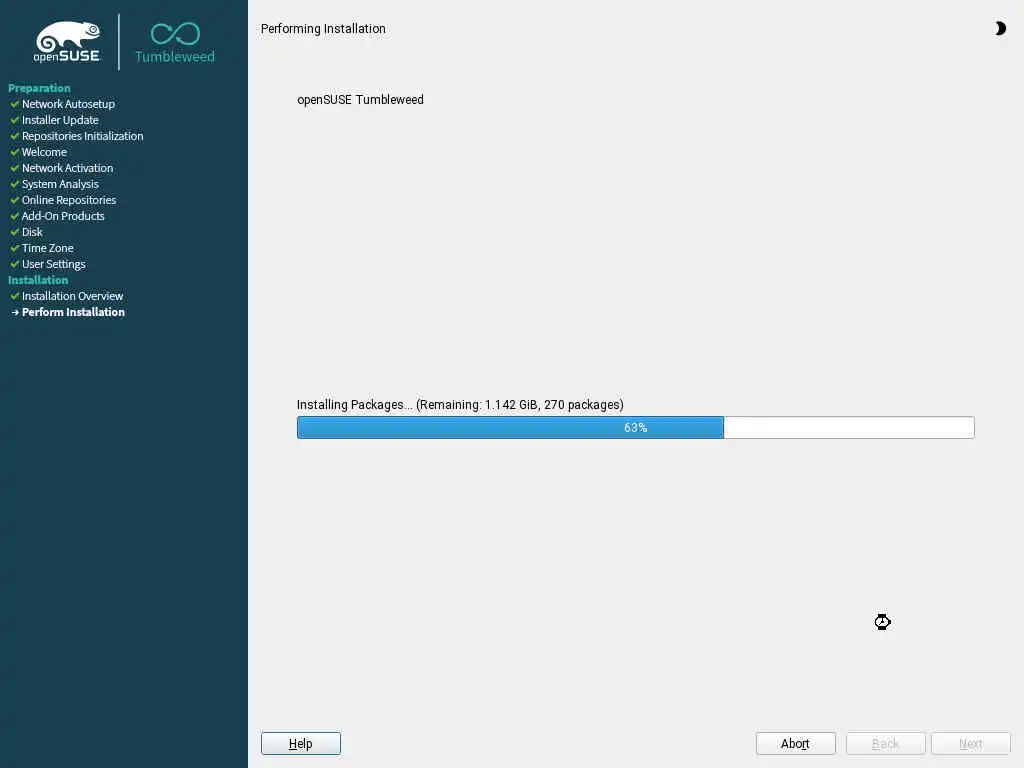The width and height of the screenshot is (1024, 768).
Task: Click the openSUSE chameleon logo
Action: [67, 42]
